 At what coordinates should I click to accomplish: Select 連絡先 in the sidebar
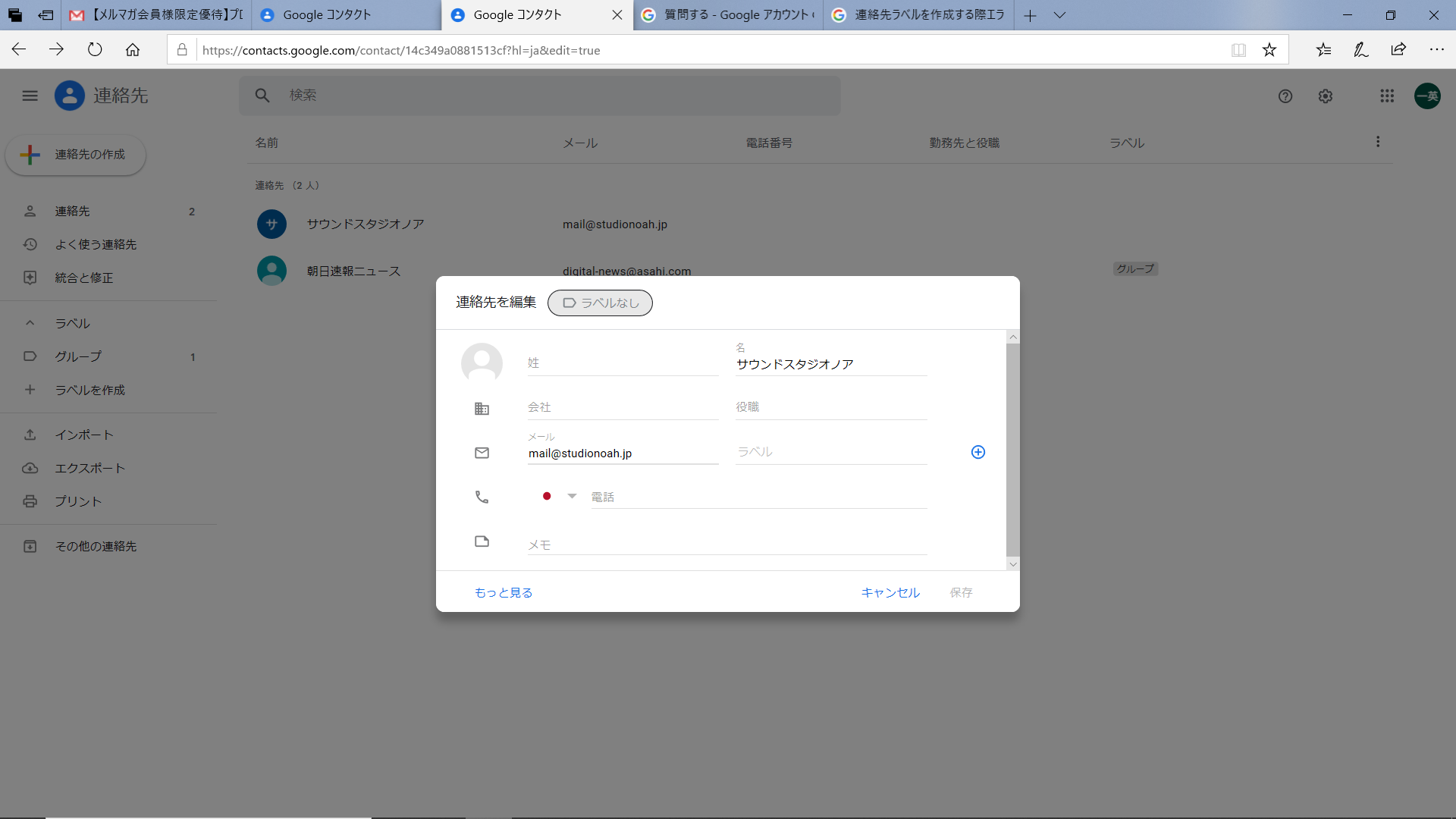[108, 212]
